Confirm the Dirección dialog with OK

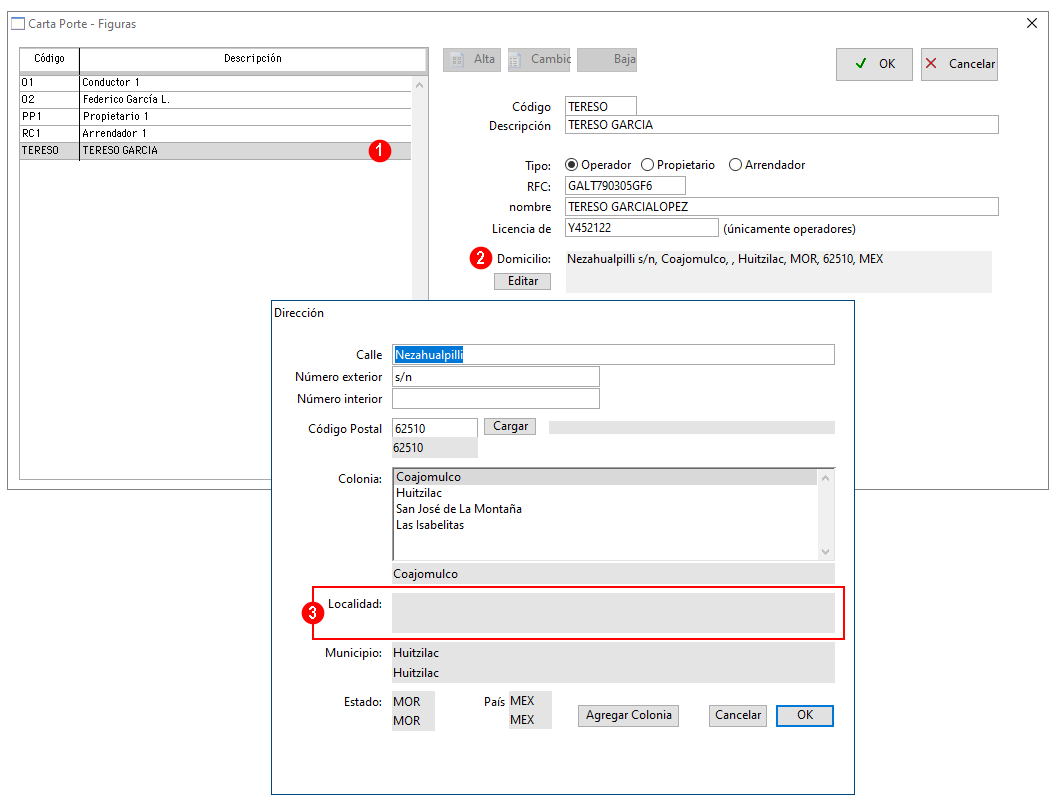(x=805, y=716)
